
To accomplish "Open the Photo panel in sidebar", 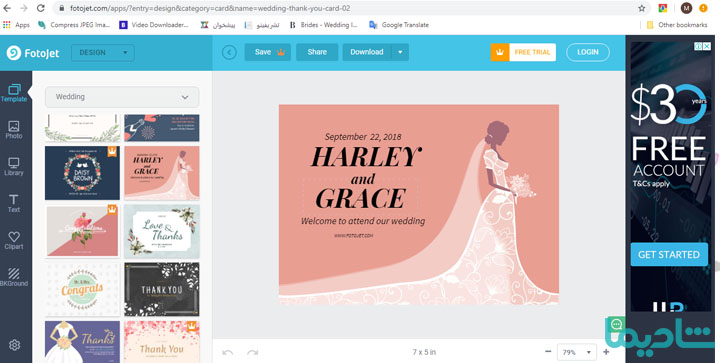I will [14, 130].
